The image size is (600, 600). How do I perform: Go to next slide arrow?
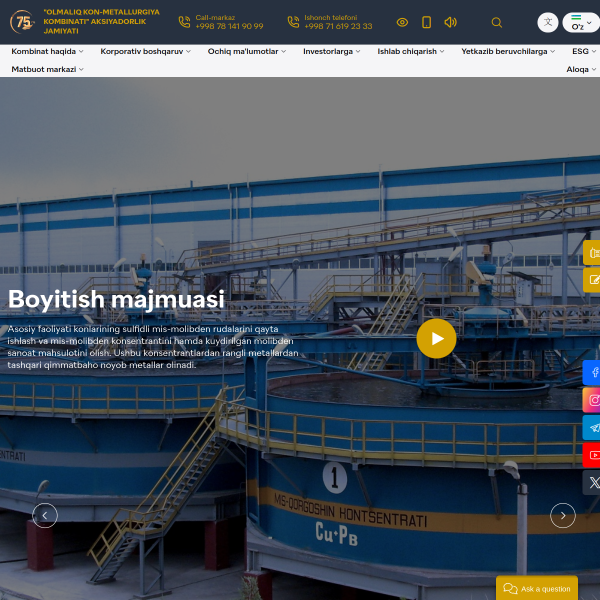click(562, 515)
